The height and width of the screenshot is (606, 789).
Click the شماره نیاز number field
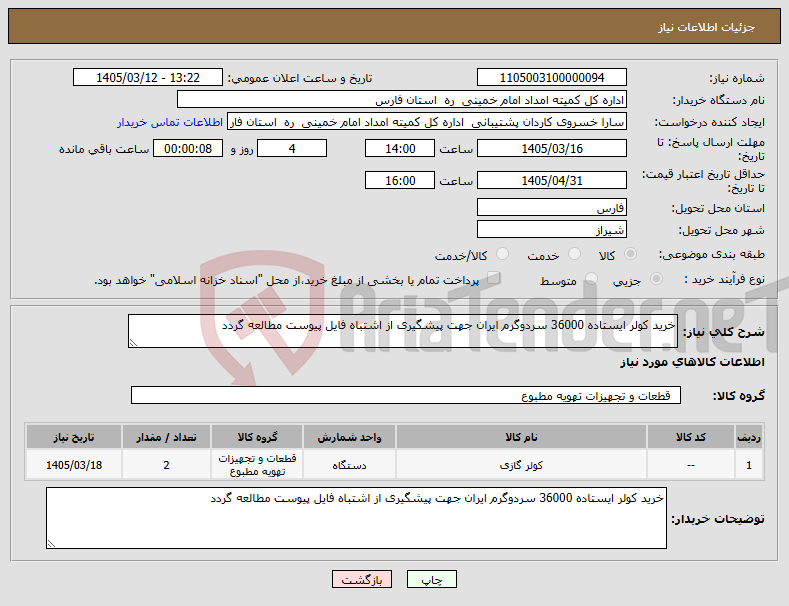pos(551,78)
